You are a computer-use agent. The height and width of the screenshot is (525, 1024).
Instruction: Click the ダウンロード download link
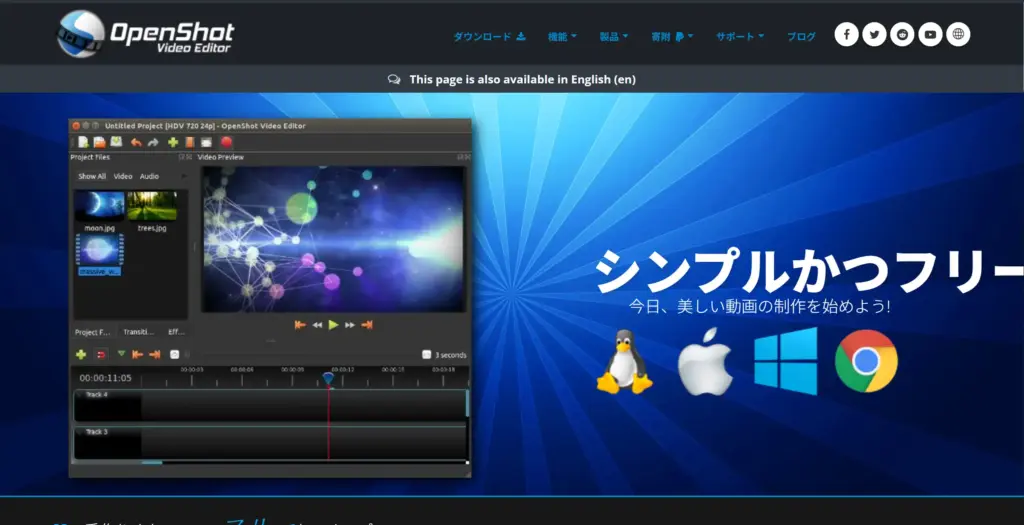[489, 37]
